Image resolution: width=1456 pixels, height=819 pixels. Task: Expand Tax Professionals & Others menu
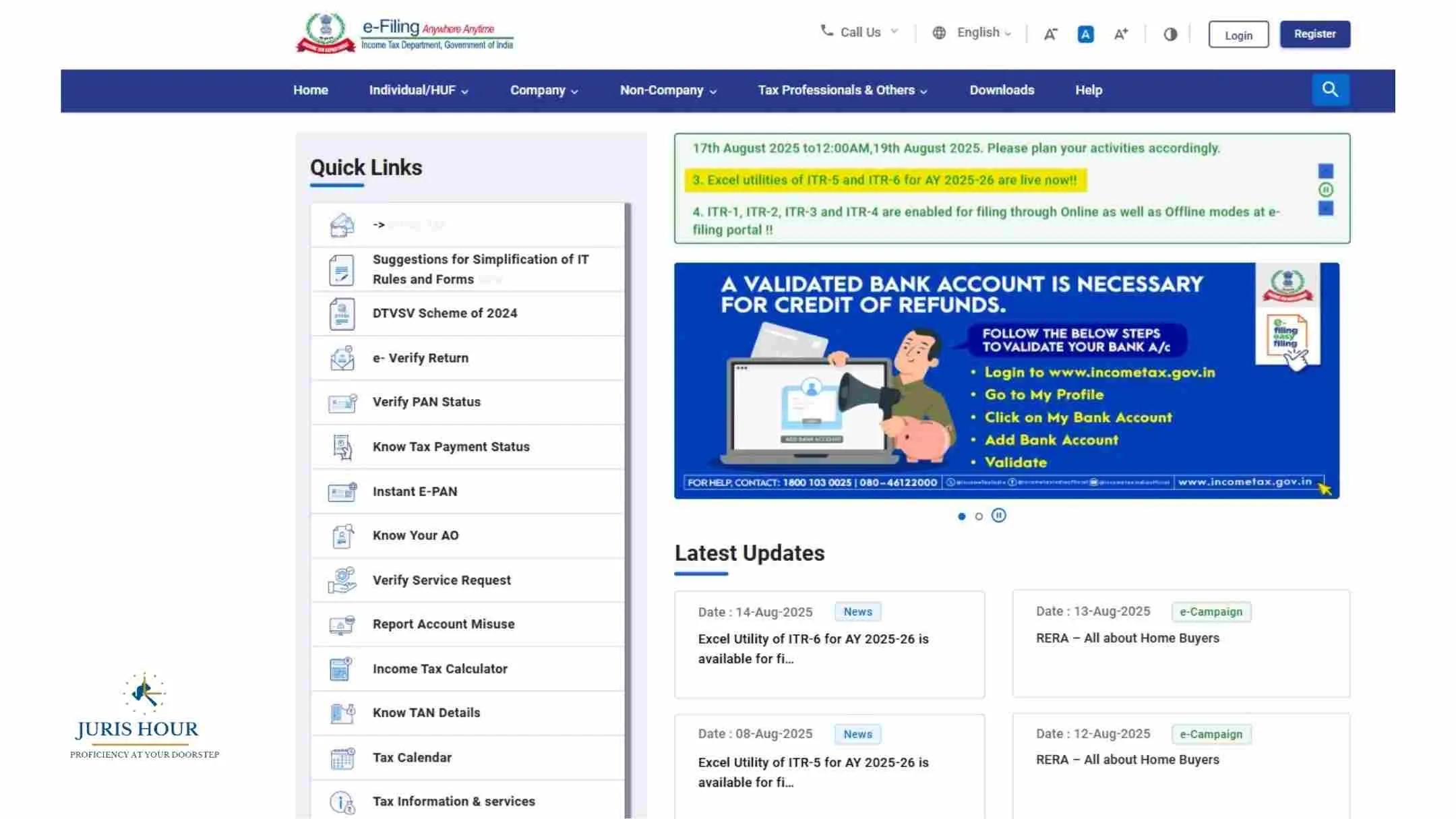tap(843, 90)
